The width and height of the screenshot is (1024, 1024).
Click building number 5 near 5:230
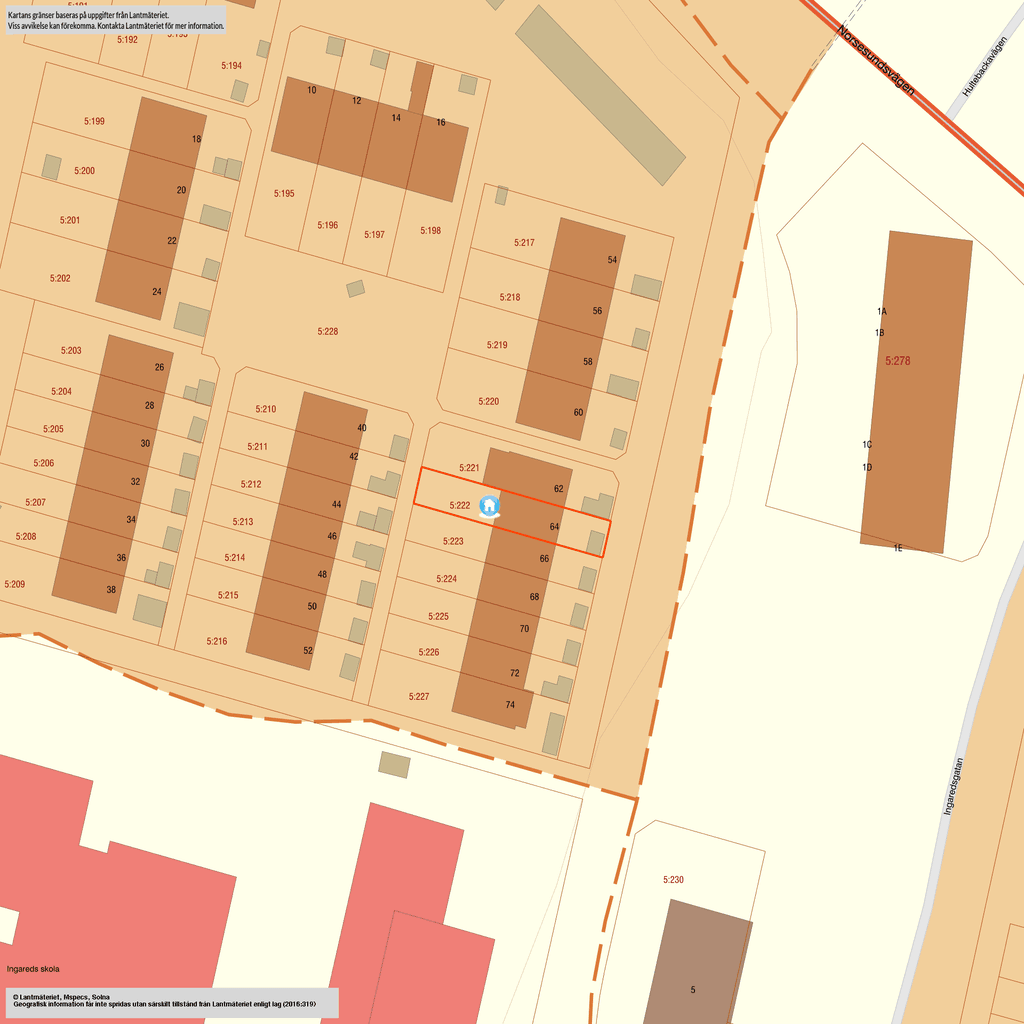[x=693, y=989]
